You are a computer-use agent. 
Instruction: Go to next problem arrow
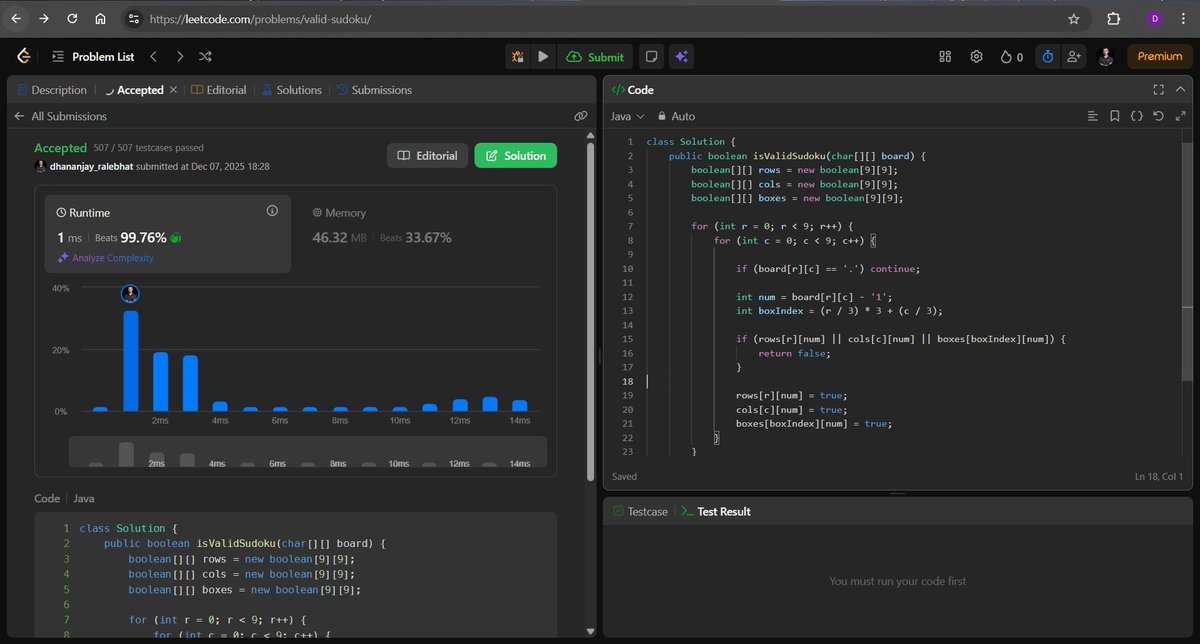tap(179, 57)
